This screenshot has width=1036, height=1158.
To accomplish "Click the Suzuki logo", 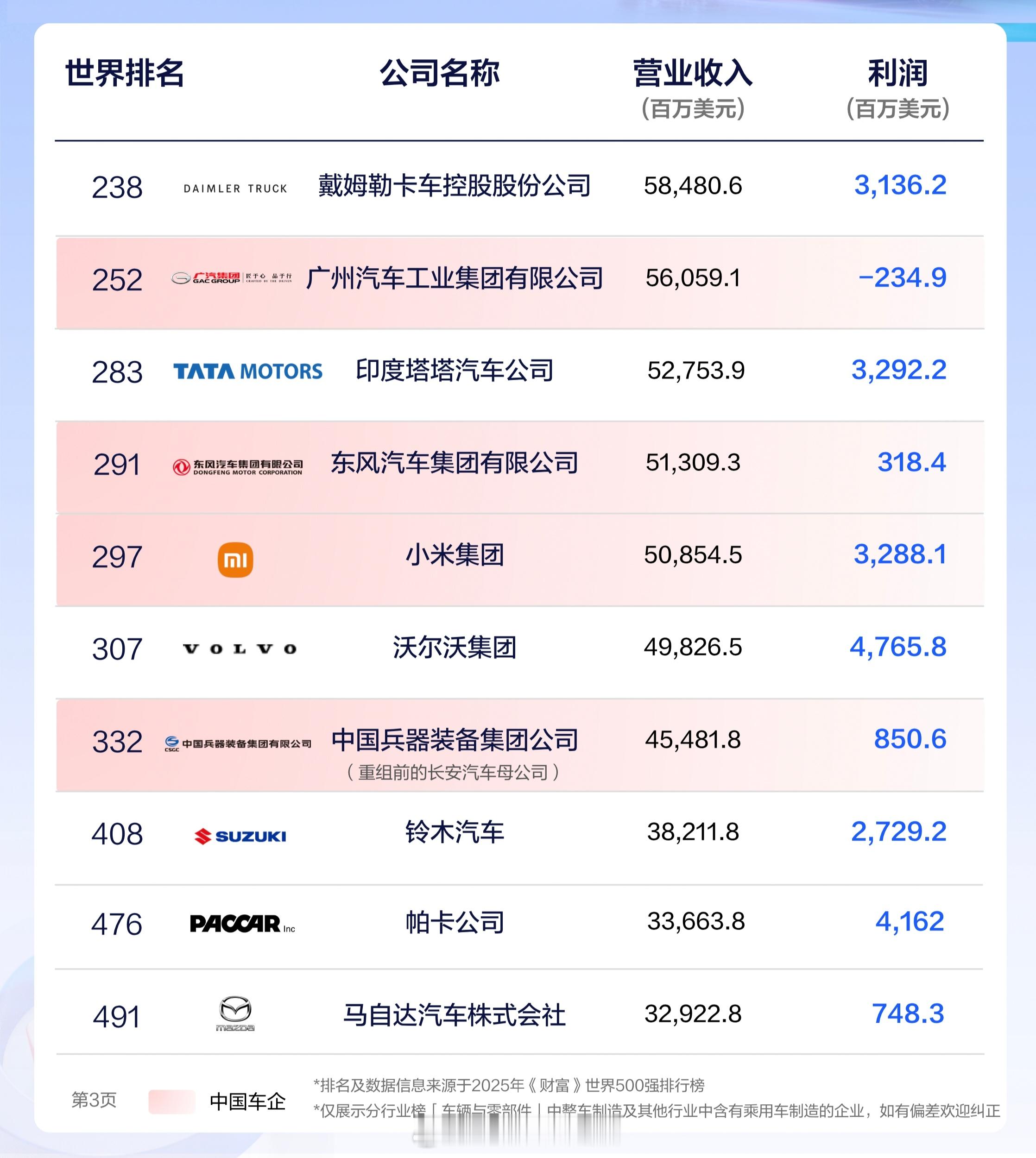I will pos(240,836).
